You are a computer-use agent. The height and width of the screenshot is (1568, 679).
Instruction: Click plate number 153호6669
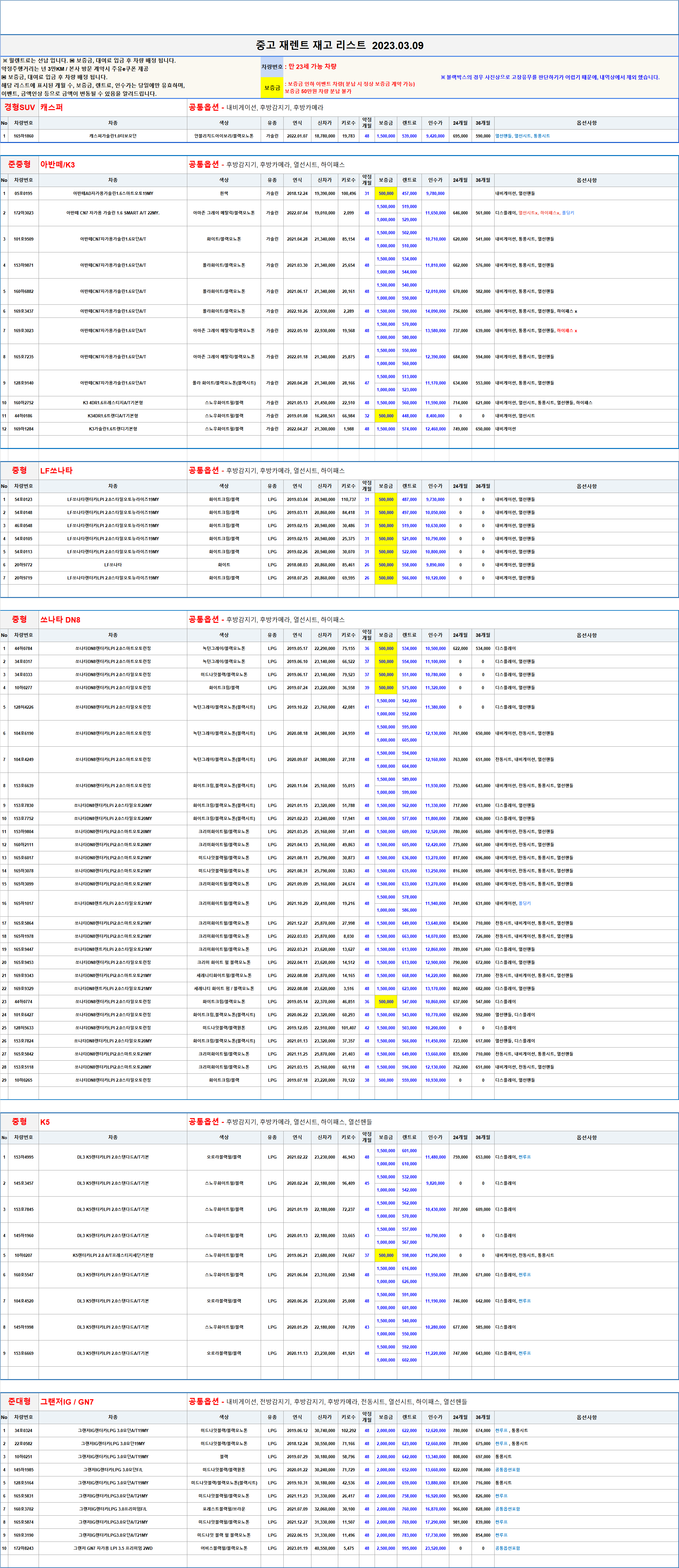24,1353
